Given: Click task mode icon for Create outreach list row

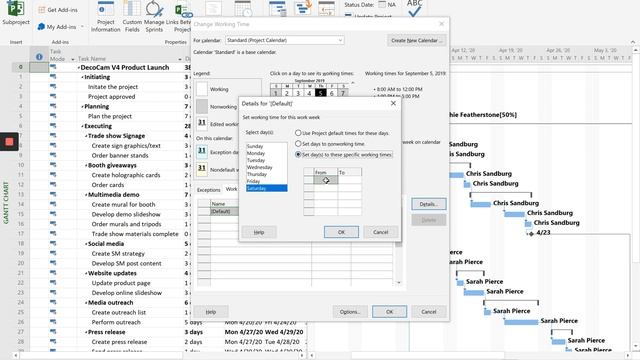Looking at the screenshot, I should click(x=53, y=312).
